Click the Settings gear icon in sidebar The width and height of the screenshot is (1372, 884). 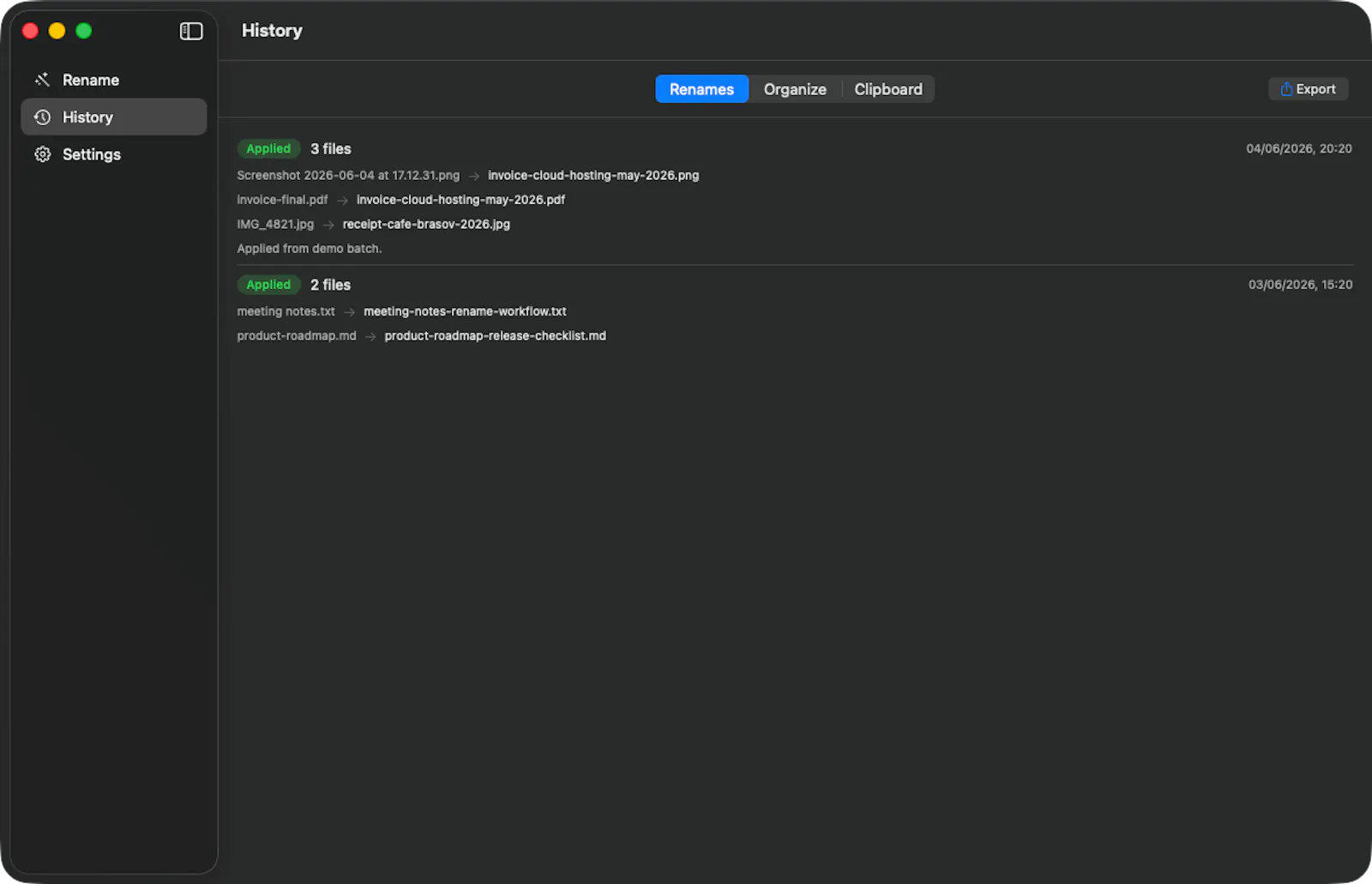pyautogui.click(x=42, y=154)
